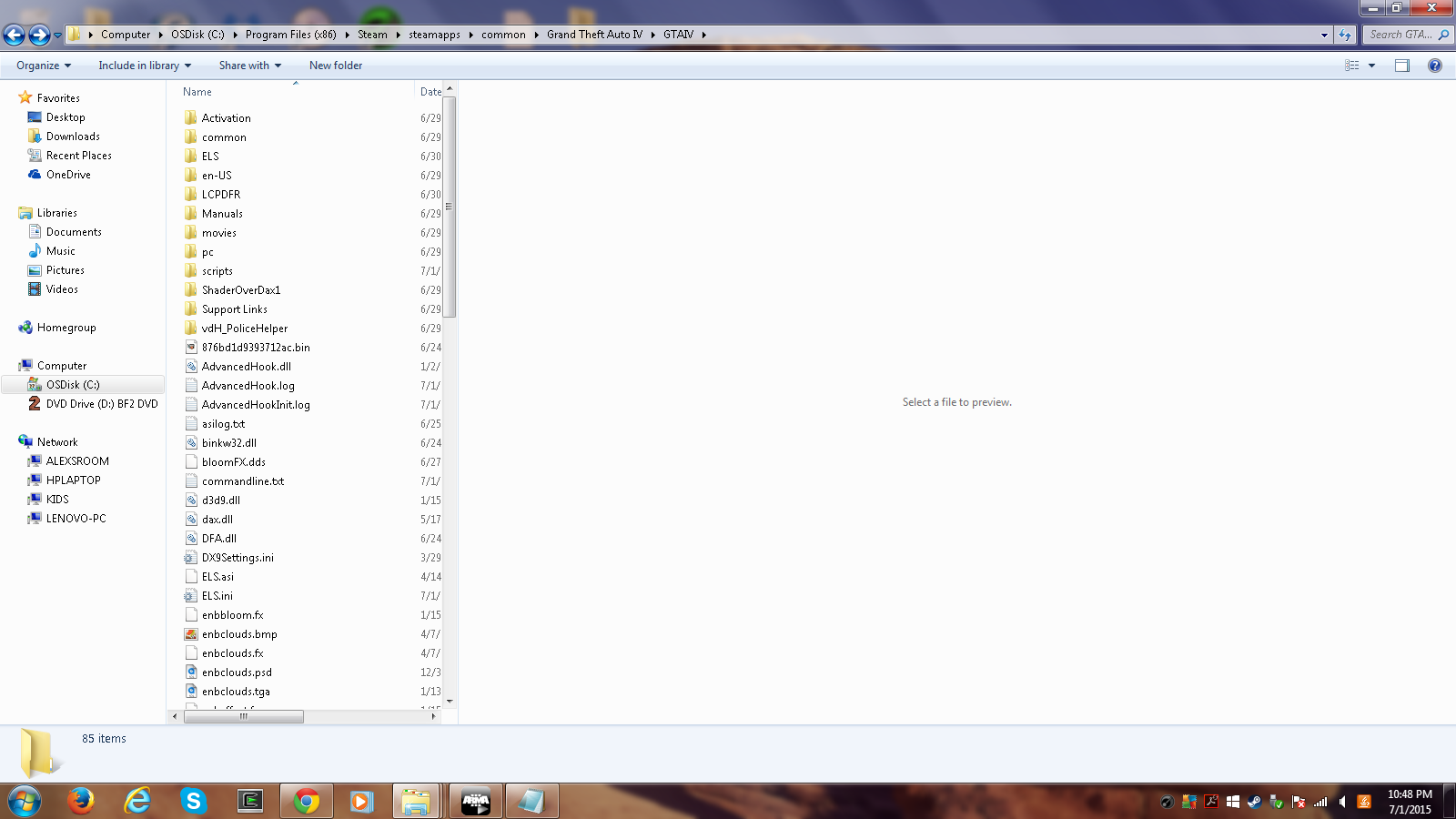This screenshot has height=819, width=1456.
Task: Select the LCPDFR folder icon
Action: coord(191,194)
